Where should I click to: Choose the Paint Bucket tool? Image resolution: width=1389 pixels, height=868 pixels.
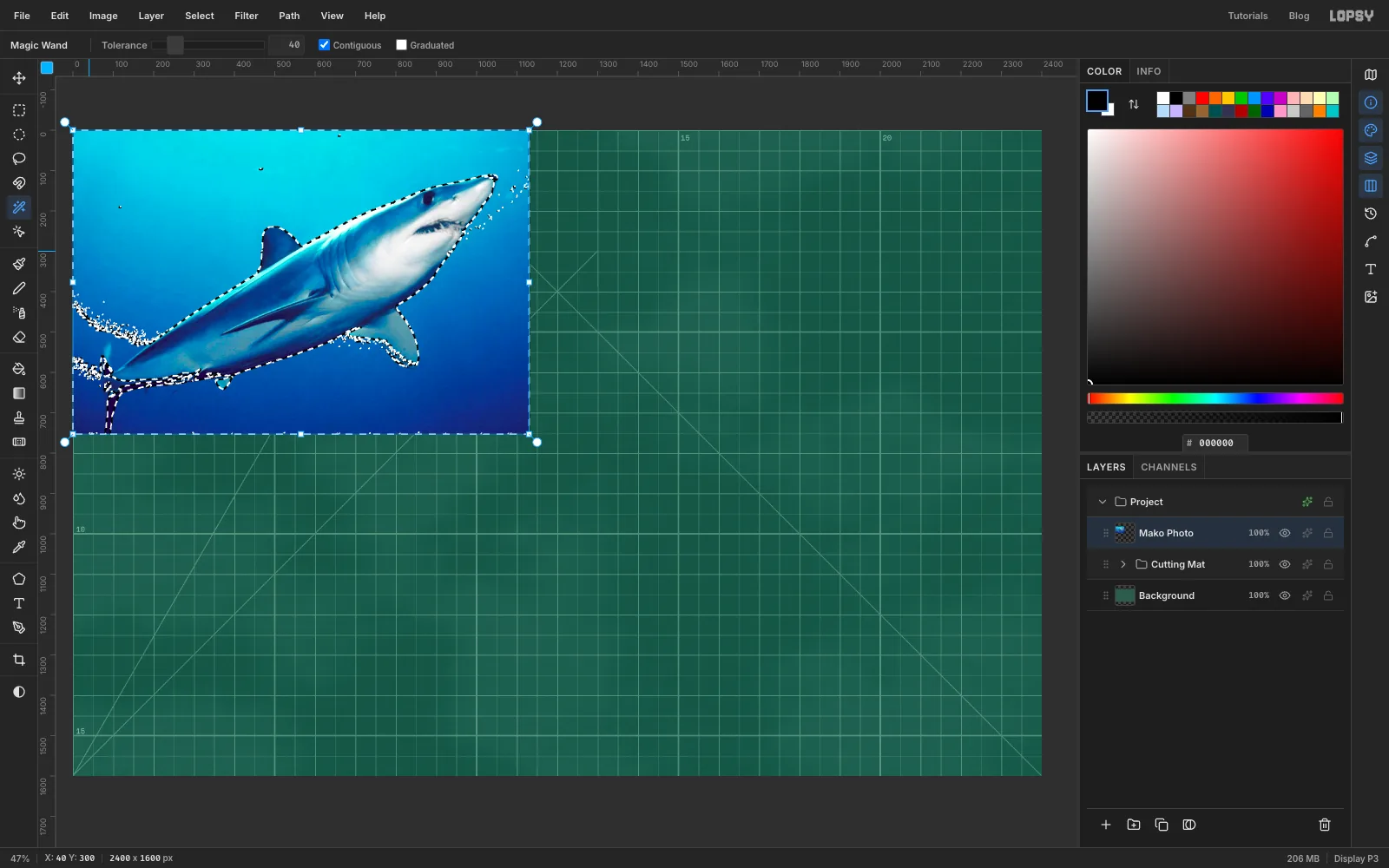click(x=19, y=369)
